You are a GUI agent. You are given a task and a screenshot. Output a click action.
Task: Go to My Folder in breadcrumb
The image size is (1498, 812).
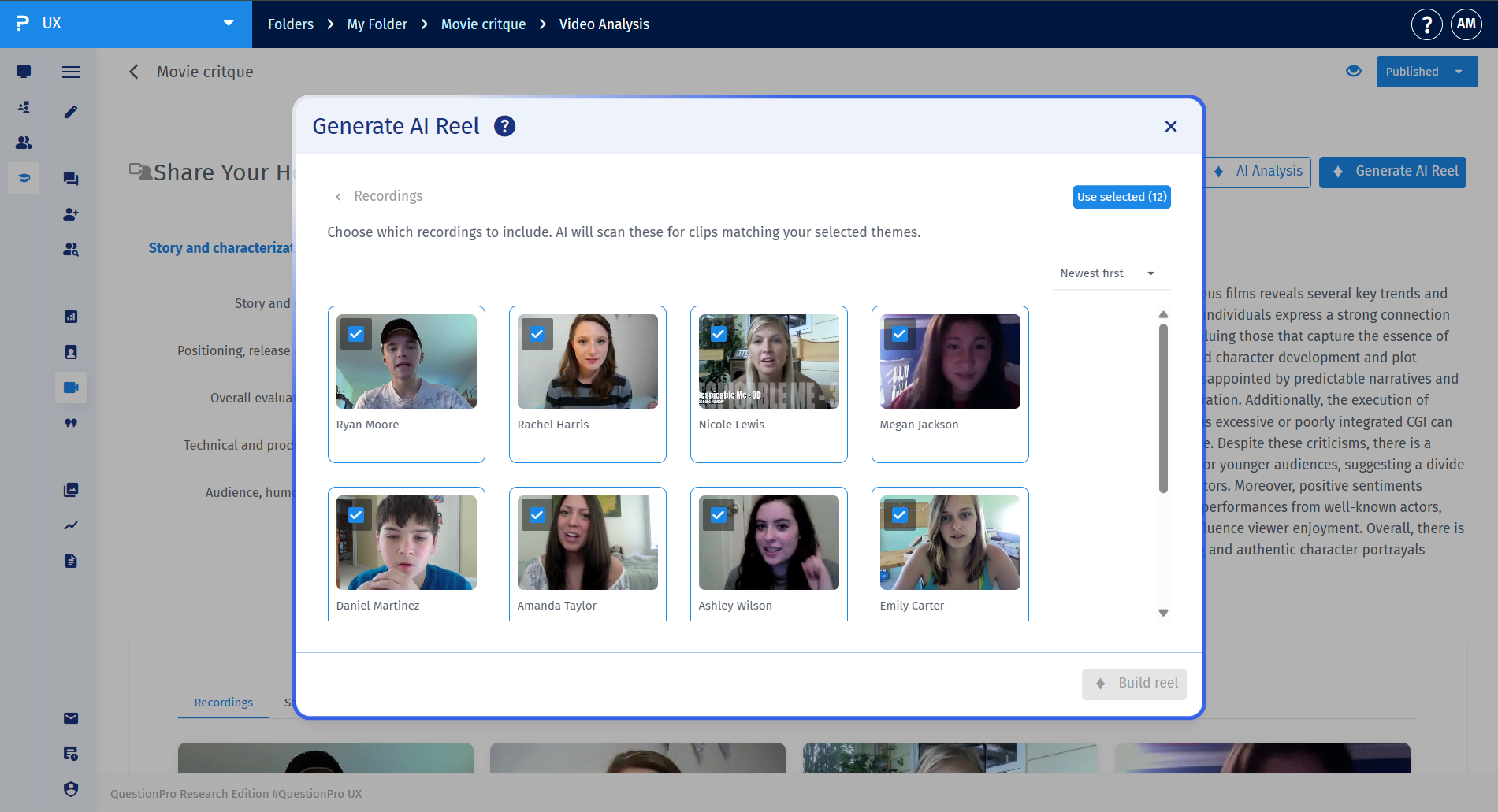click(377, 24)
